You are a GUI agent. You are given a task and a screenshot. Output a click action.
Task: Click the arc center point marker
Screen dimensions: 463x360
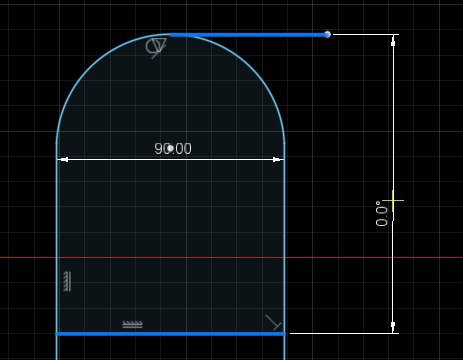(x=170, y=148)
